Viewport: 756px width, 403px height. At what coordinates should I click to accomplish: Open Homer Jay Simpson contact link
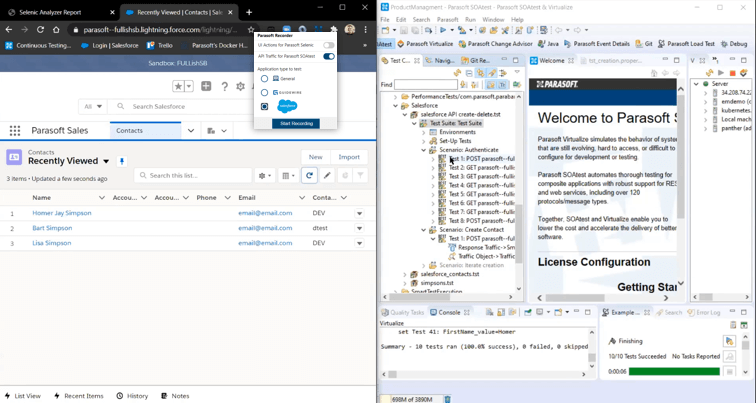[x=62, y=213]
